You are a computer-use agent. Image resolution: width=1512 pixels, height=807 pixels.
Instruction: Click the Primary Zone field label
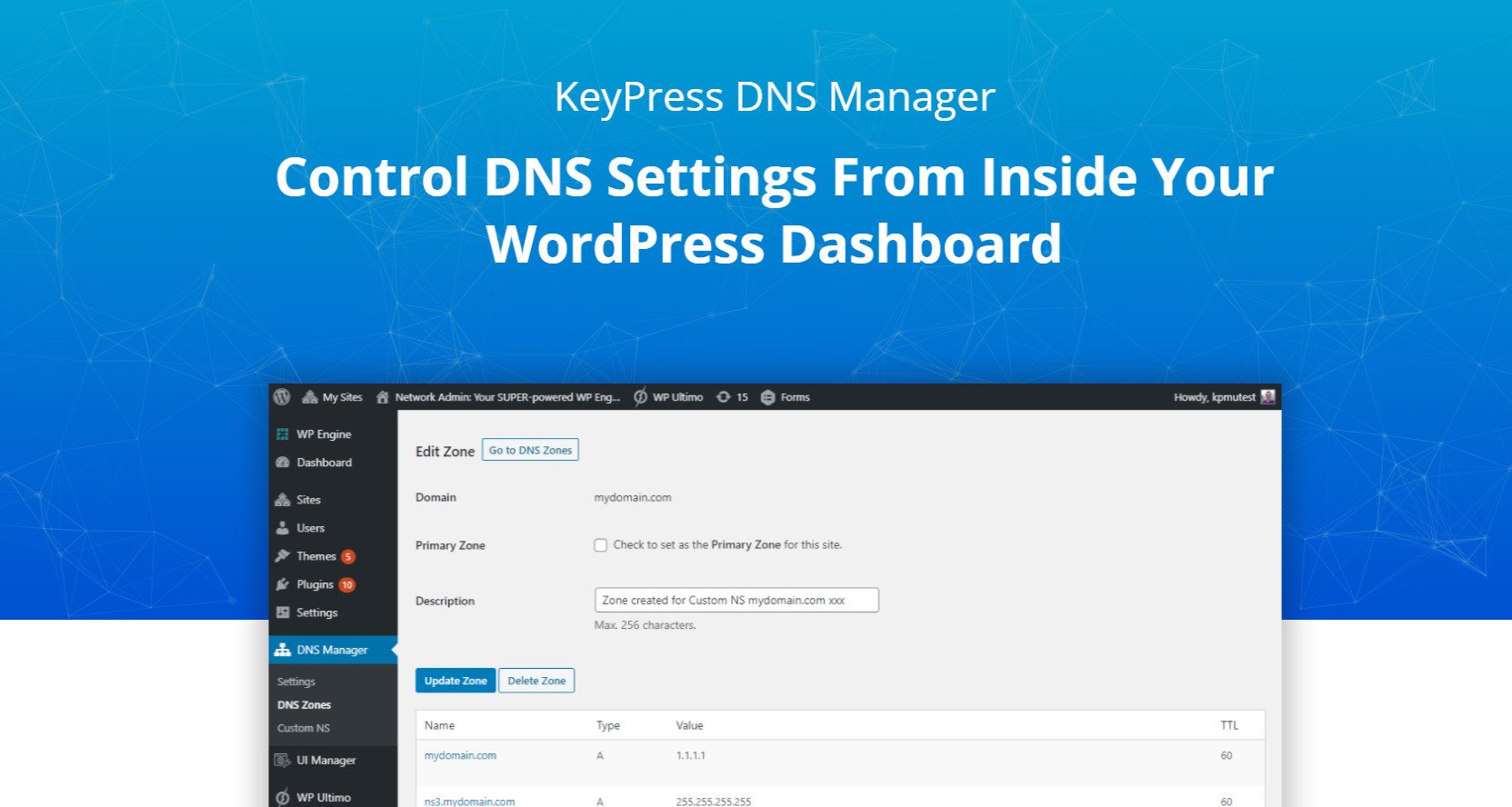[450, 545]
